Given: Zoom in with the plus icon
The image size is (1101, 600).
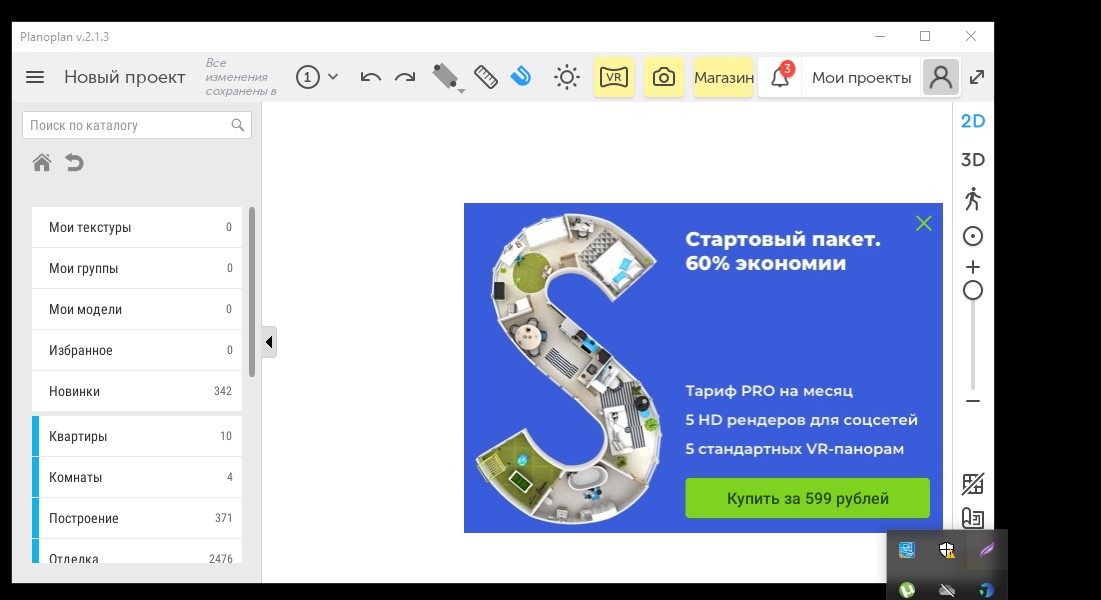Looking at the screenshot, I should click(x=973, y=267).
